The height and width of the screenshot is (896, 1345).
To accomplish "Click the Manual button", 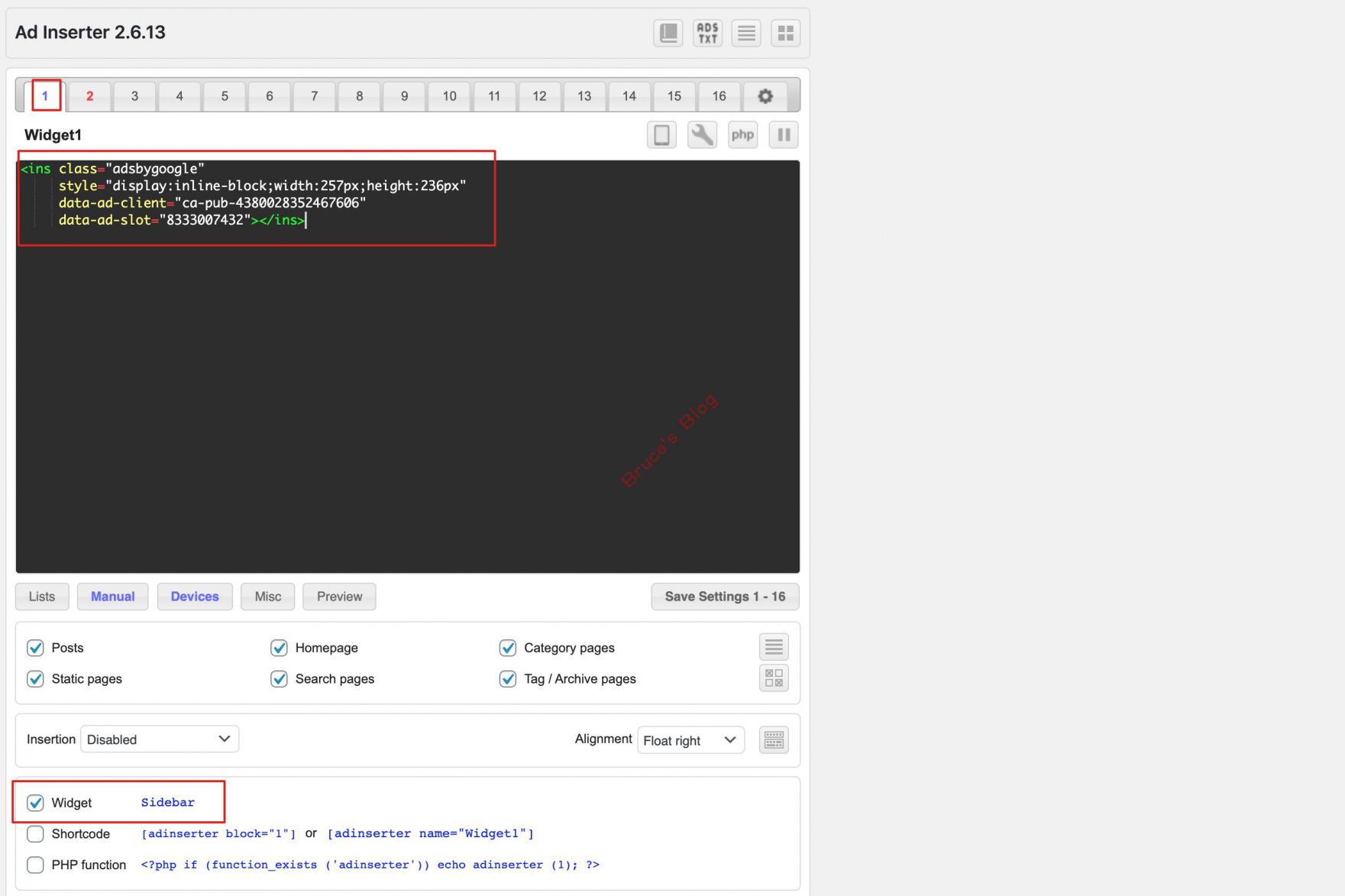I will 113,597.
